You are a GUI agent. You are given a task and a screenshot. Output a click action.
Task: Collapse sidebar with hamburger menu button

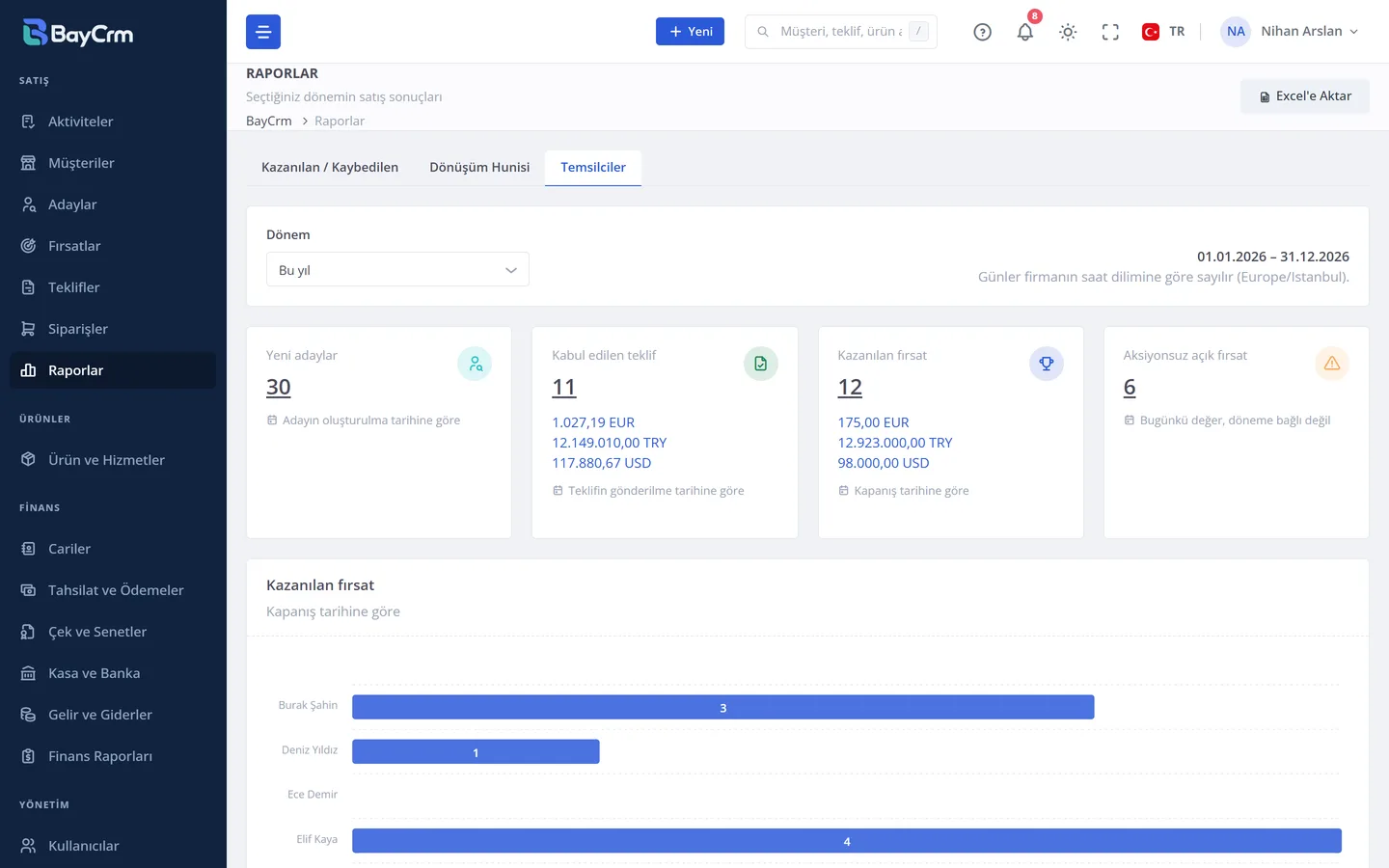click(x=263, y=32)
